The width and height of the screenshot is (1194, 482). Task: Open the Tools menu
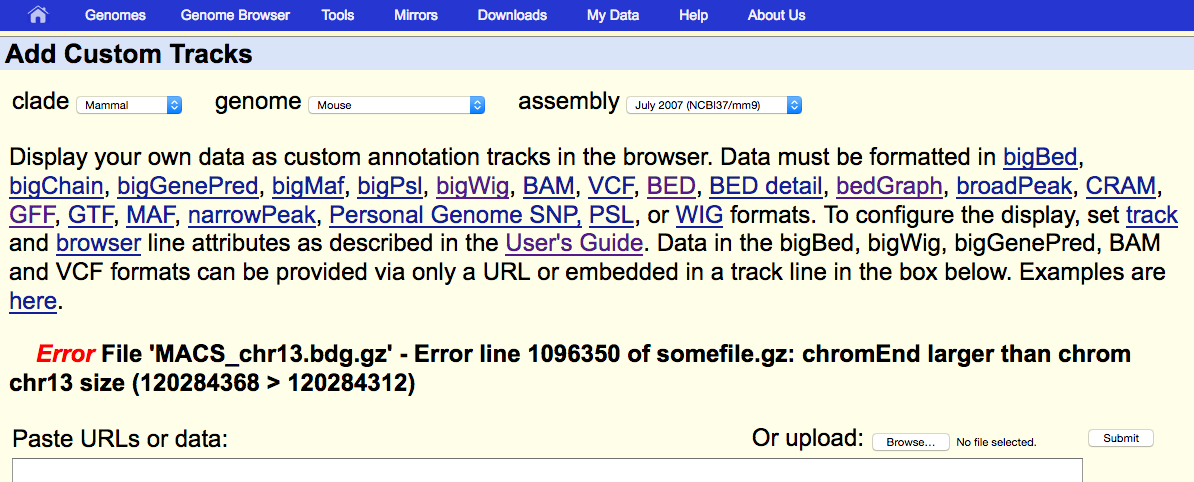(337, 15)
